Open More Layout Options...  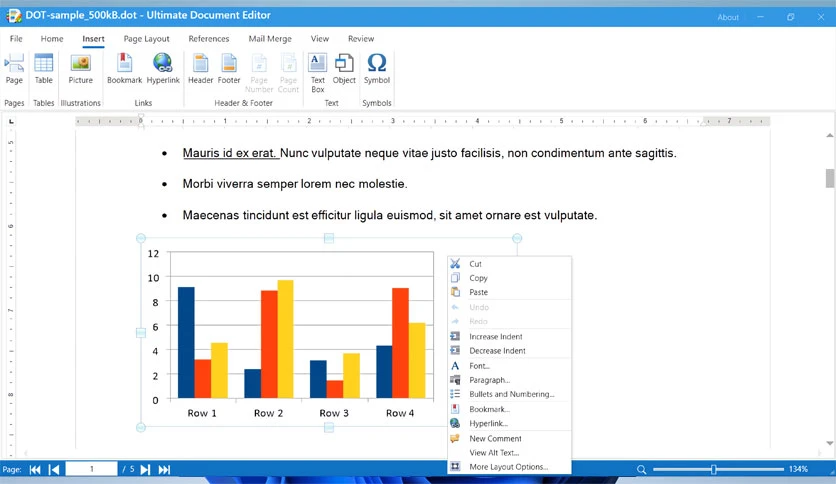point(509,466)
